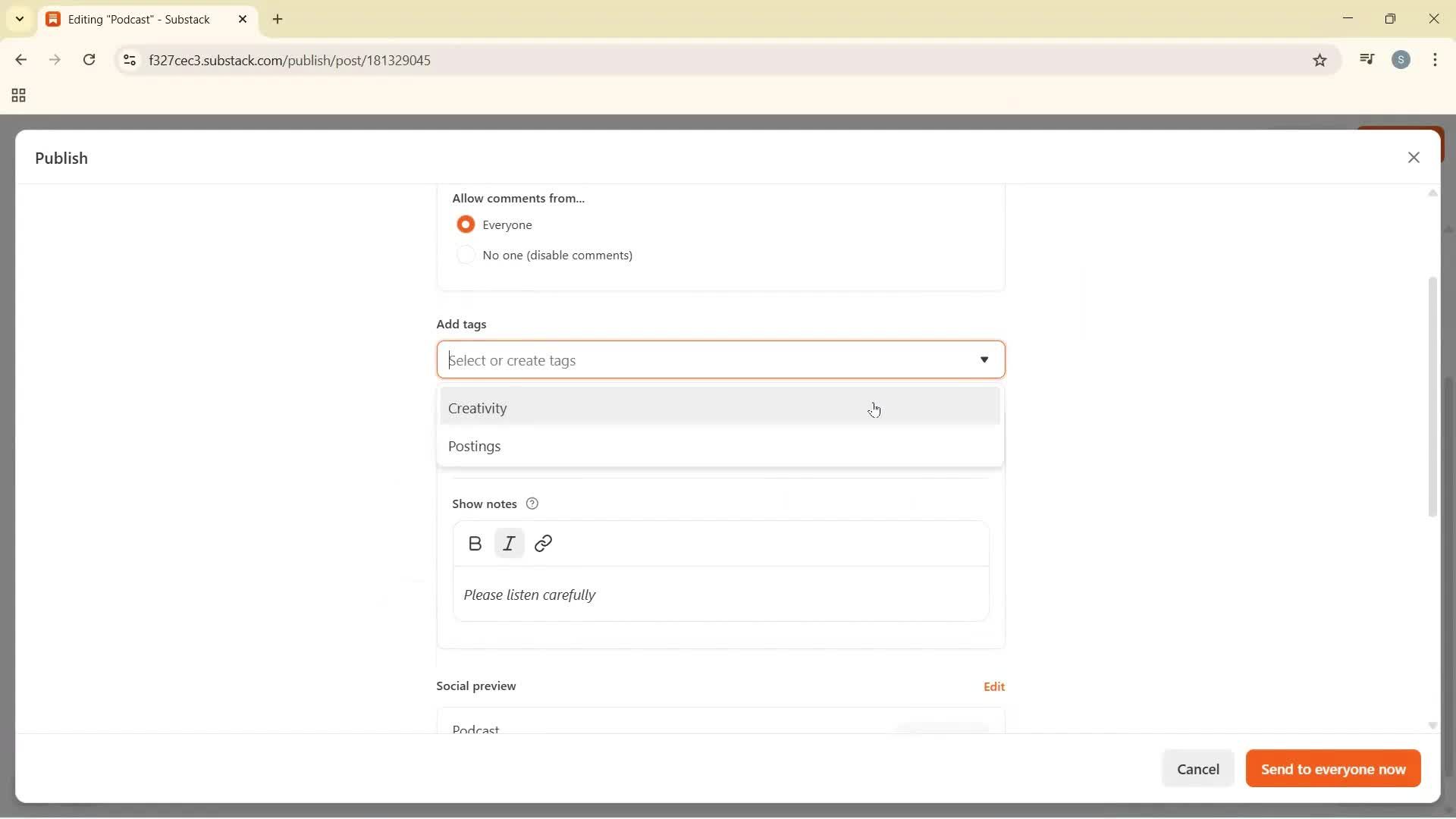Apply italic formatting in show notes
Image resolution: width=1456 pixels, height=819 pixels.
509,543
